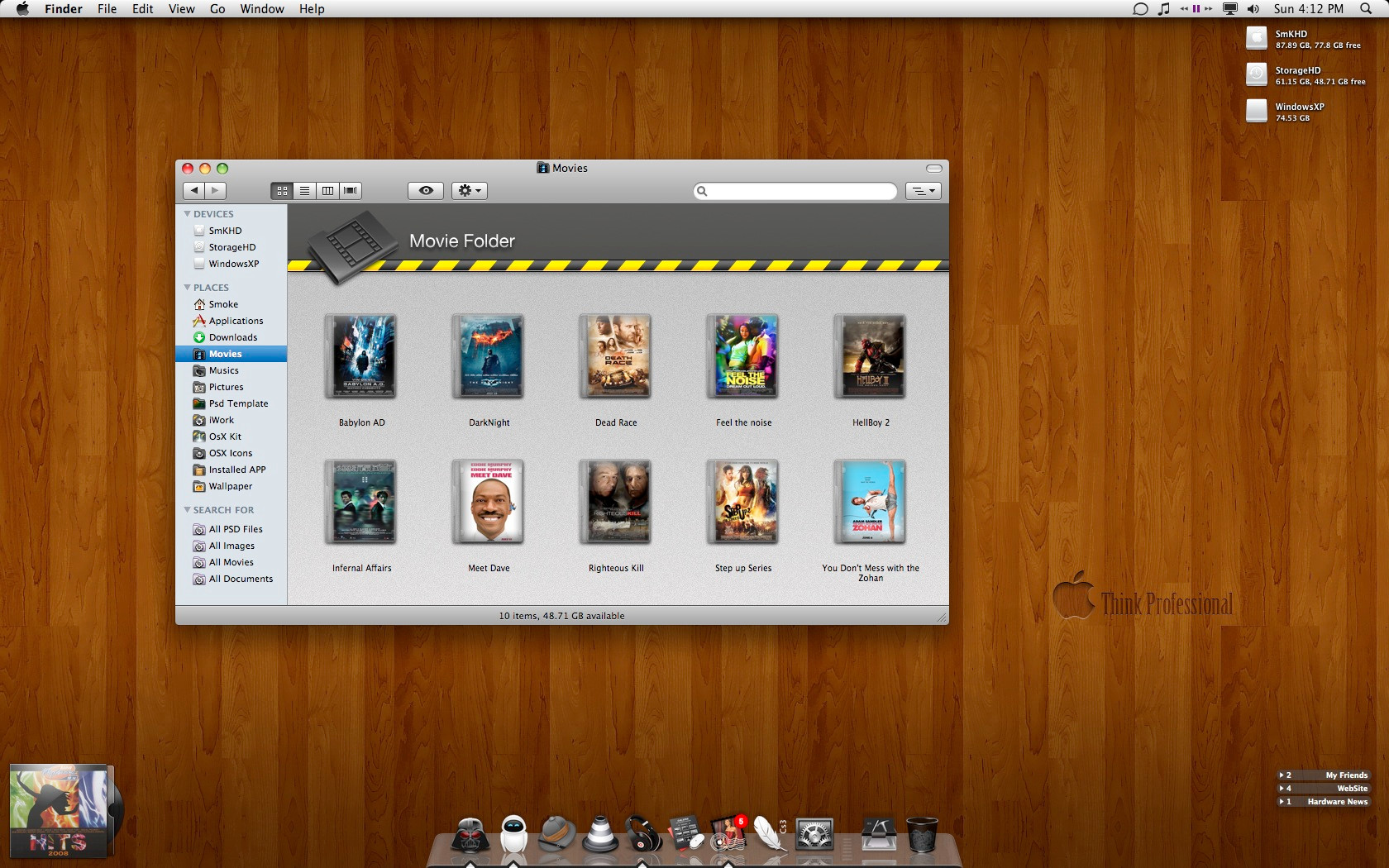This screenshot has height=868, width=1389.
Task: Open the arrange dropdown beside search field
Action: click(x=924, y=190)
